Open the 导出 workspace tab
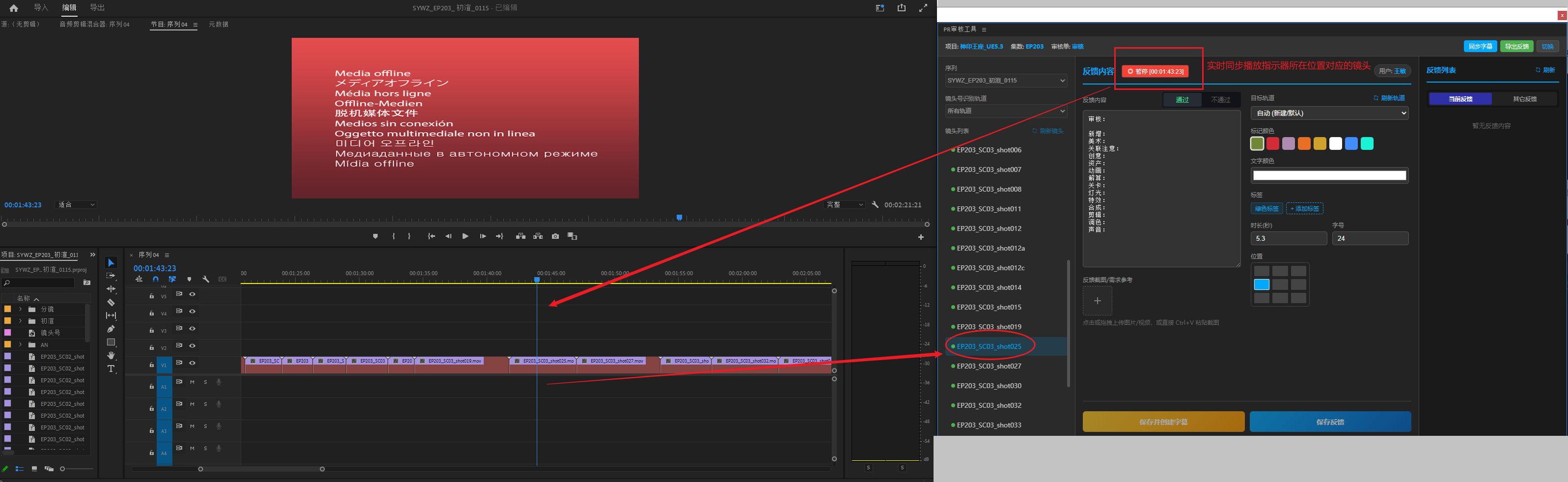 point(97,8)
